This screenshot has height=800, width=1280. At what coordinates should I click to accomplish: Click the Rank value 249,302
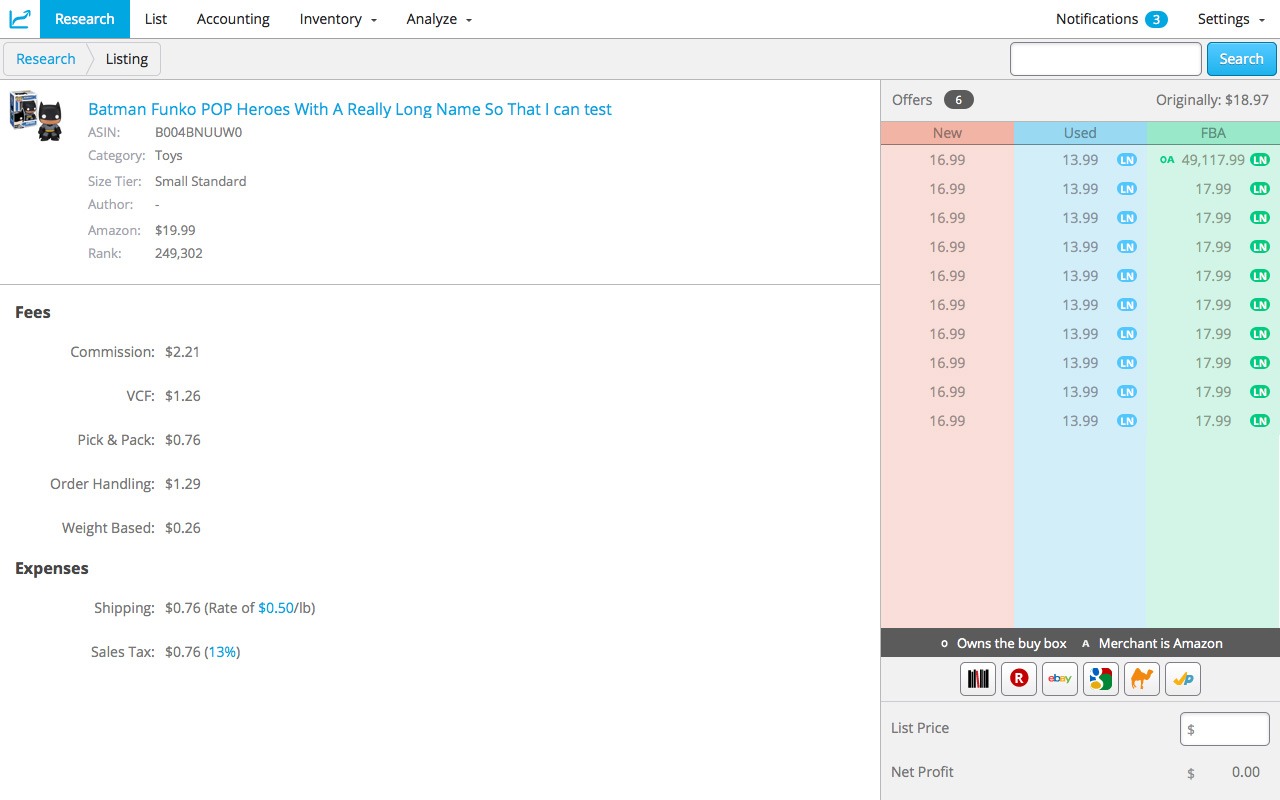point(178,254)
